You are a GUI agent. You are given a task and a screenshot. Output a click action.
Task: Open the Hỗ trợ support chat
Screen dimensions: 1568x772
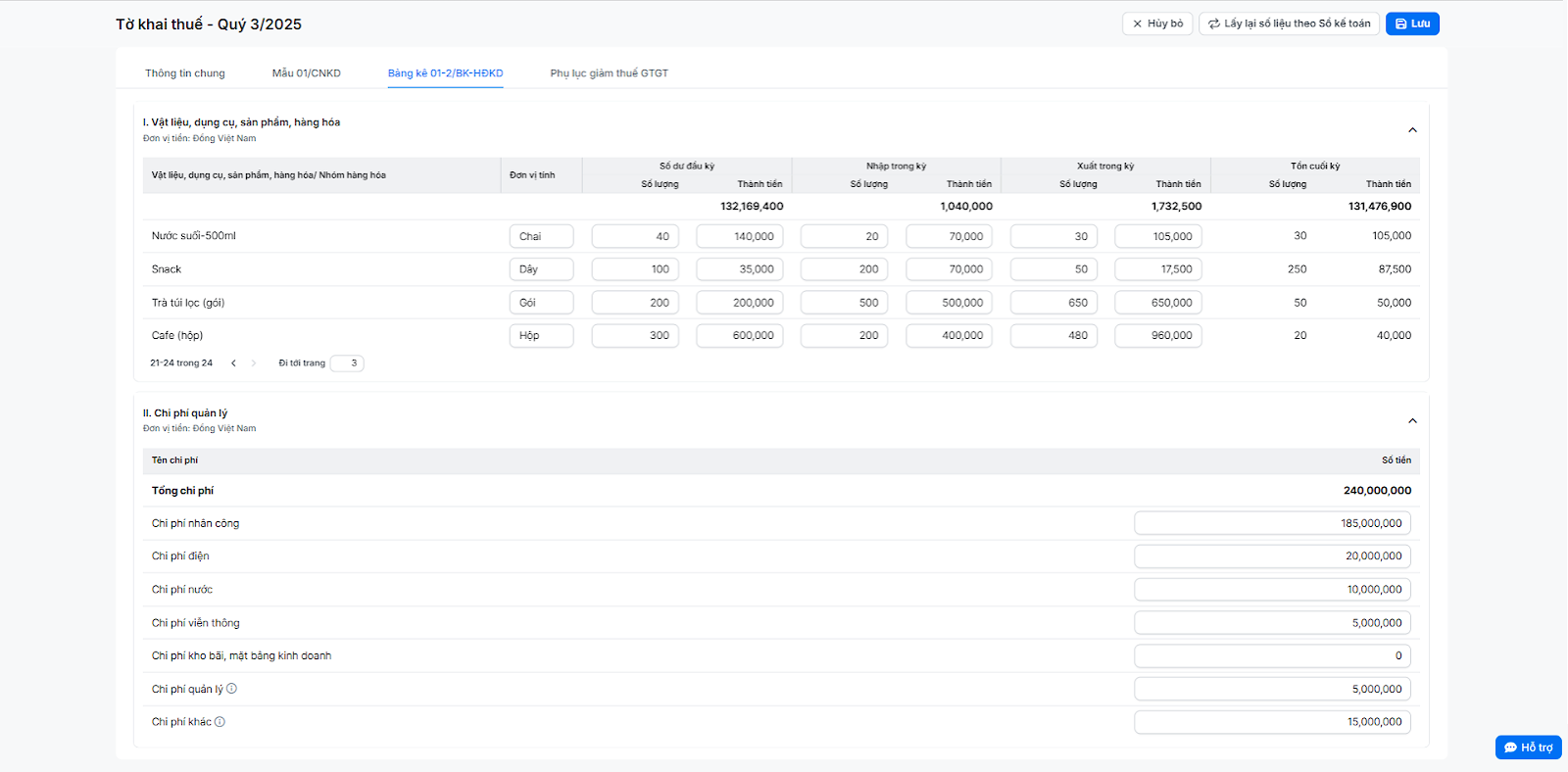[1528, 748]
